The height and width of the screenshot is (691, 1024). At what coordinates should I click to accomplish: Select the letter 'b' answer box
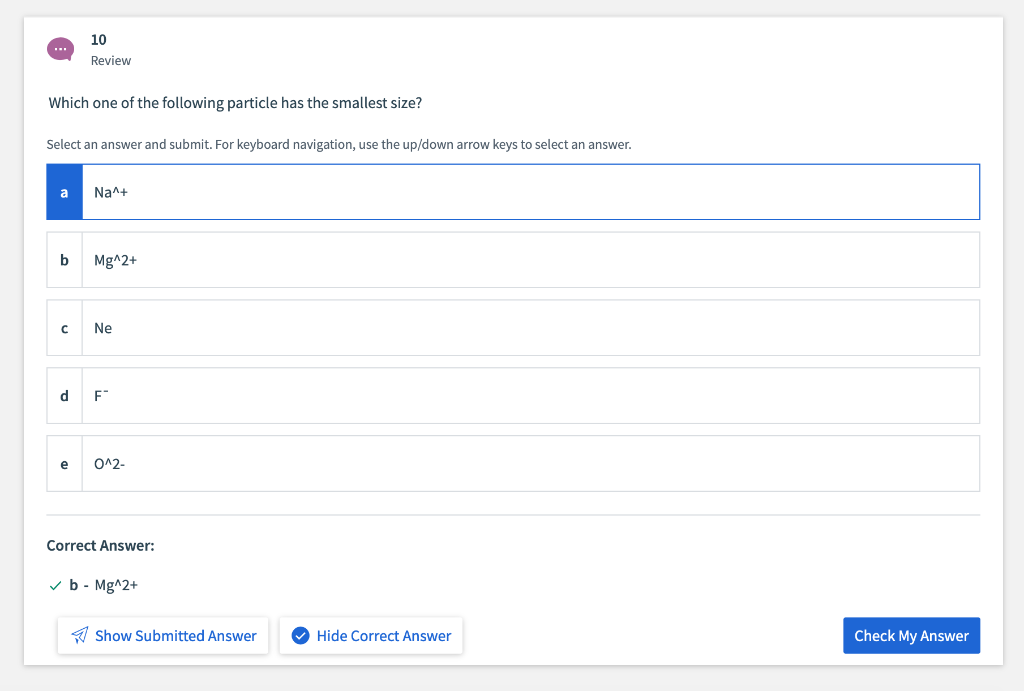point(64,260)
